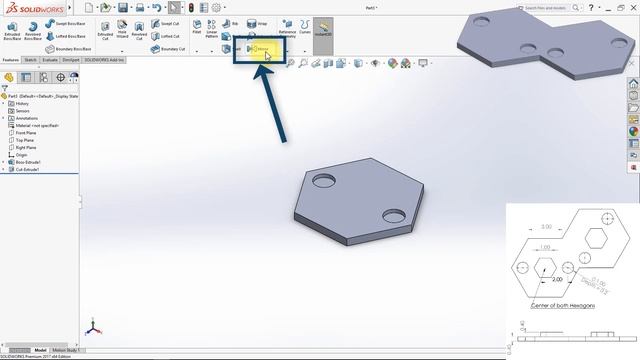The height and width of the screenshot is (360, 640).
Task: Open the Curves dropdown arrow
Action: [304, 51]
